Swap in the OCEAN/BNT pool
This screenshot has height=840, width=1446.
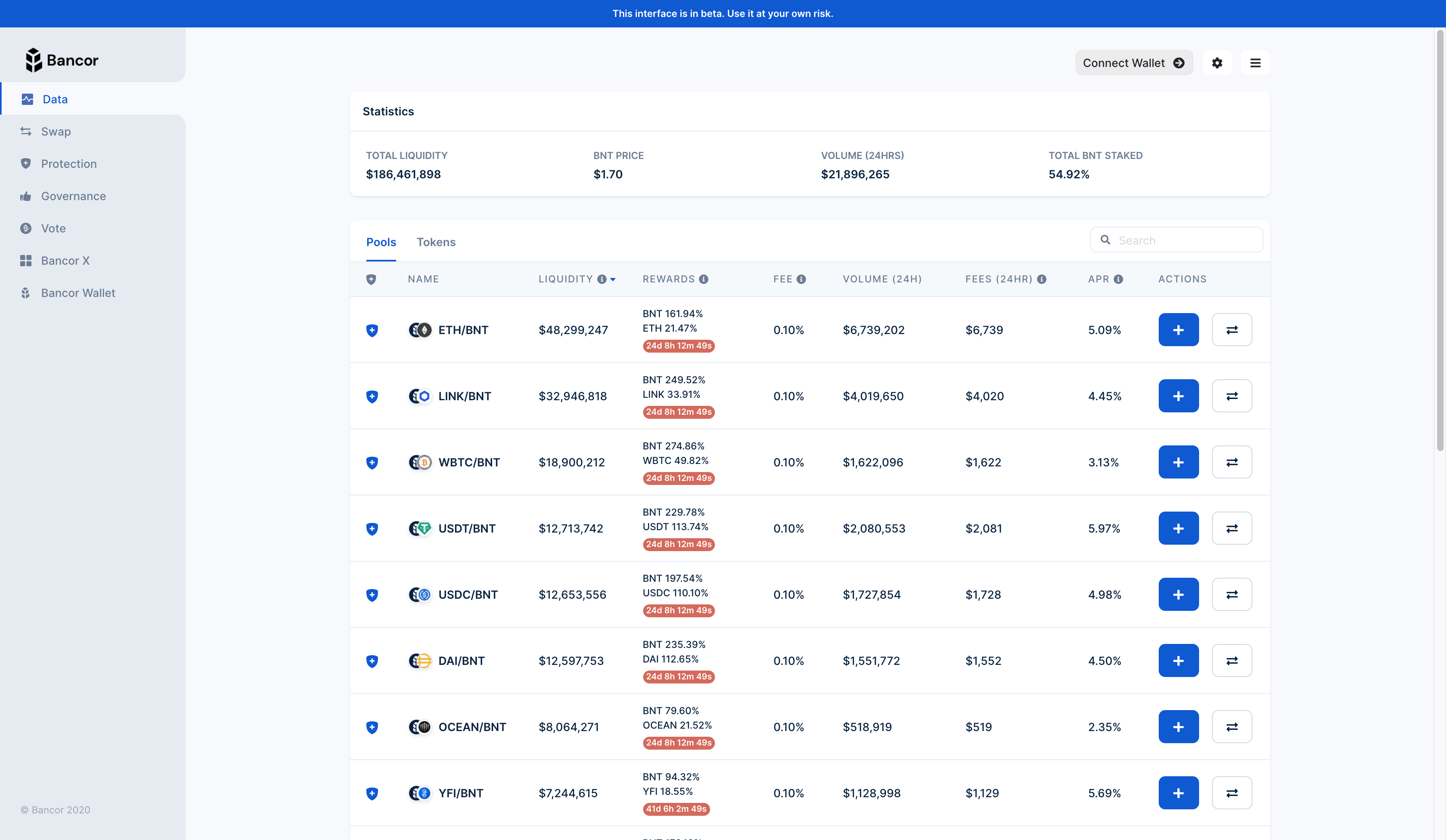1231,726
